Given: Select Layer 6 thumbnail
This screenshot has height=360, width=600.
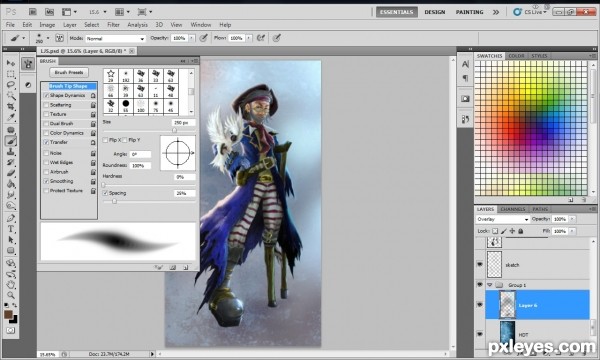Looking at the screenshot, I should (x=507, y=305).
